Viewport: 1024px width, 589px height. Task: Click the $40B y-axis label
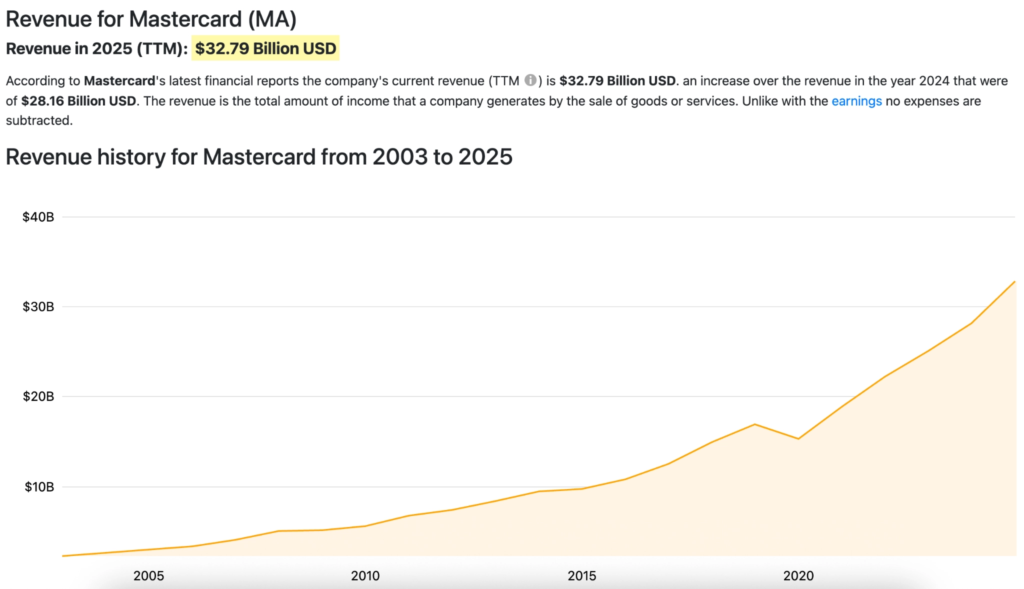click(x=38, y=217)
